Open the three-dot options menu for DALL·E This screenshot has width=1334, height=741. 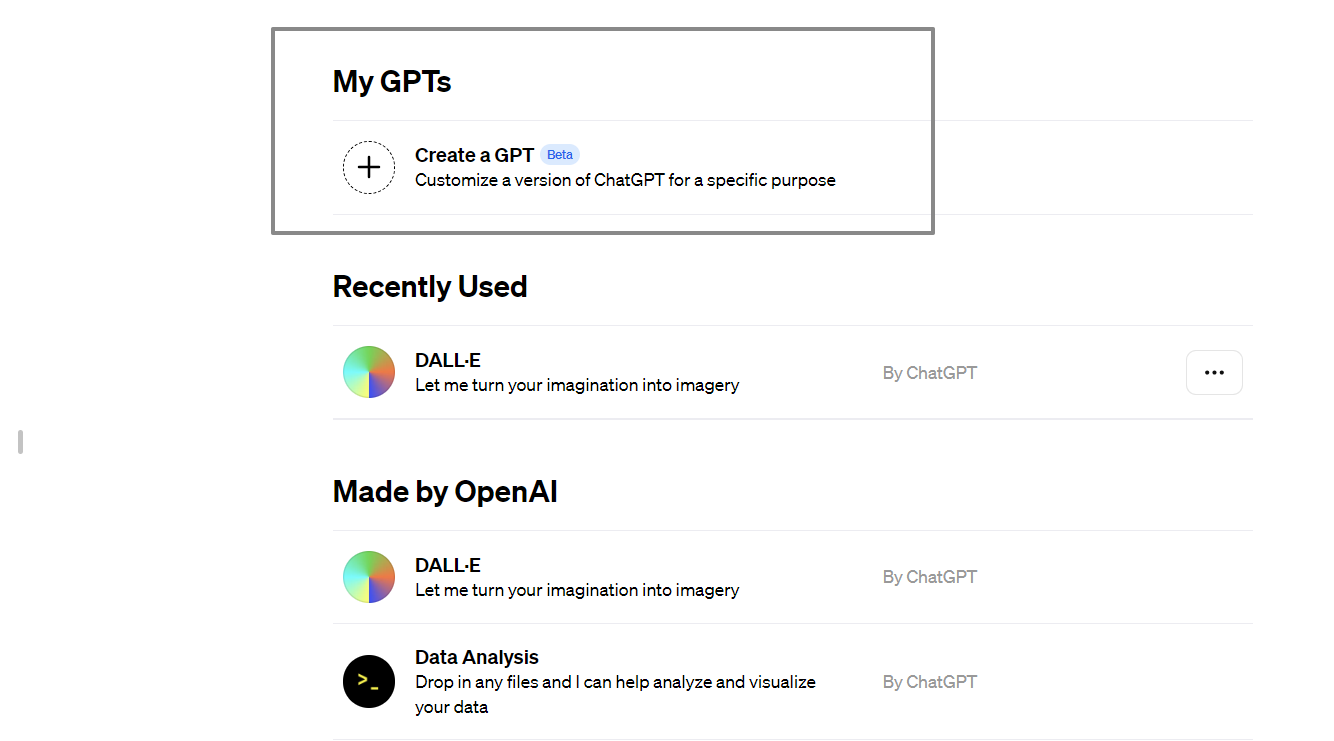click(x=1214, y=372)
